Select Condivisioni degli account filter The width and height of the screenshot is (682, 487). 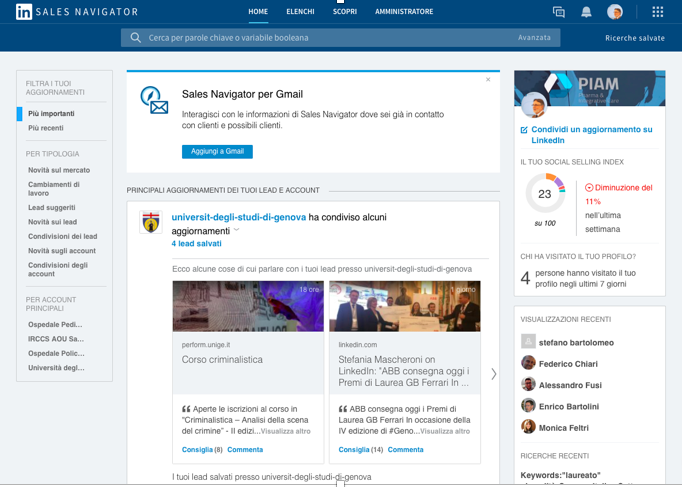point(58,269)
